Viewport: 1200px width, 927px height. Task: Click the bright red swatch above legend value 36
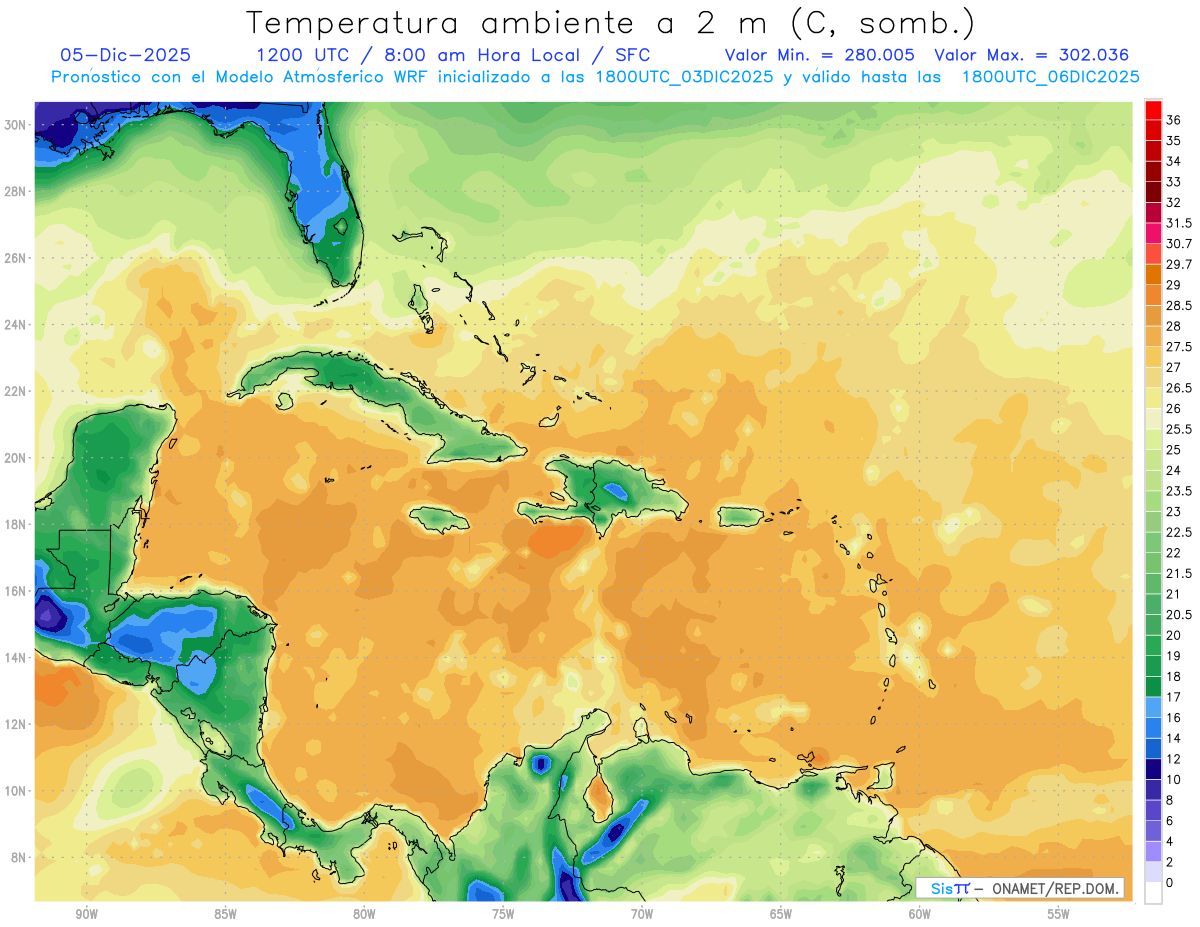tap(1153, 109)
